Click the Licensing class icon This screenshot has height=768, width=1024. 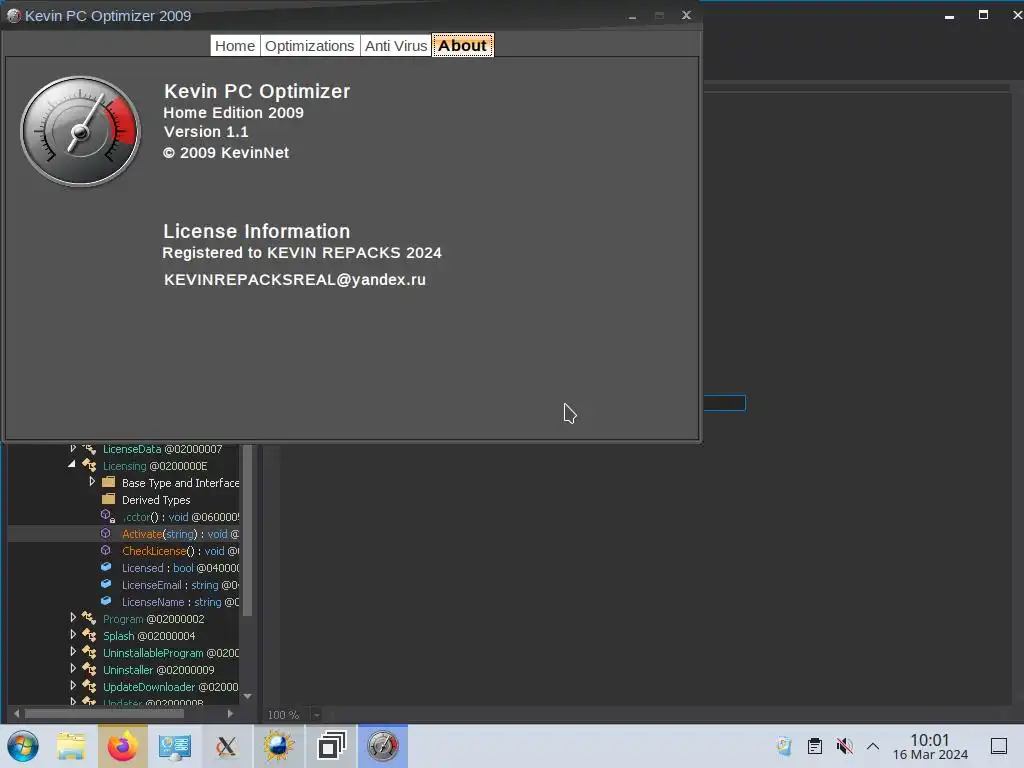pos(89,466)
